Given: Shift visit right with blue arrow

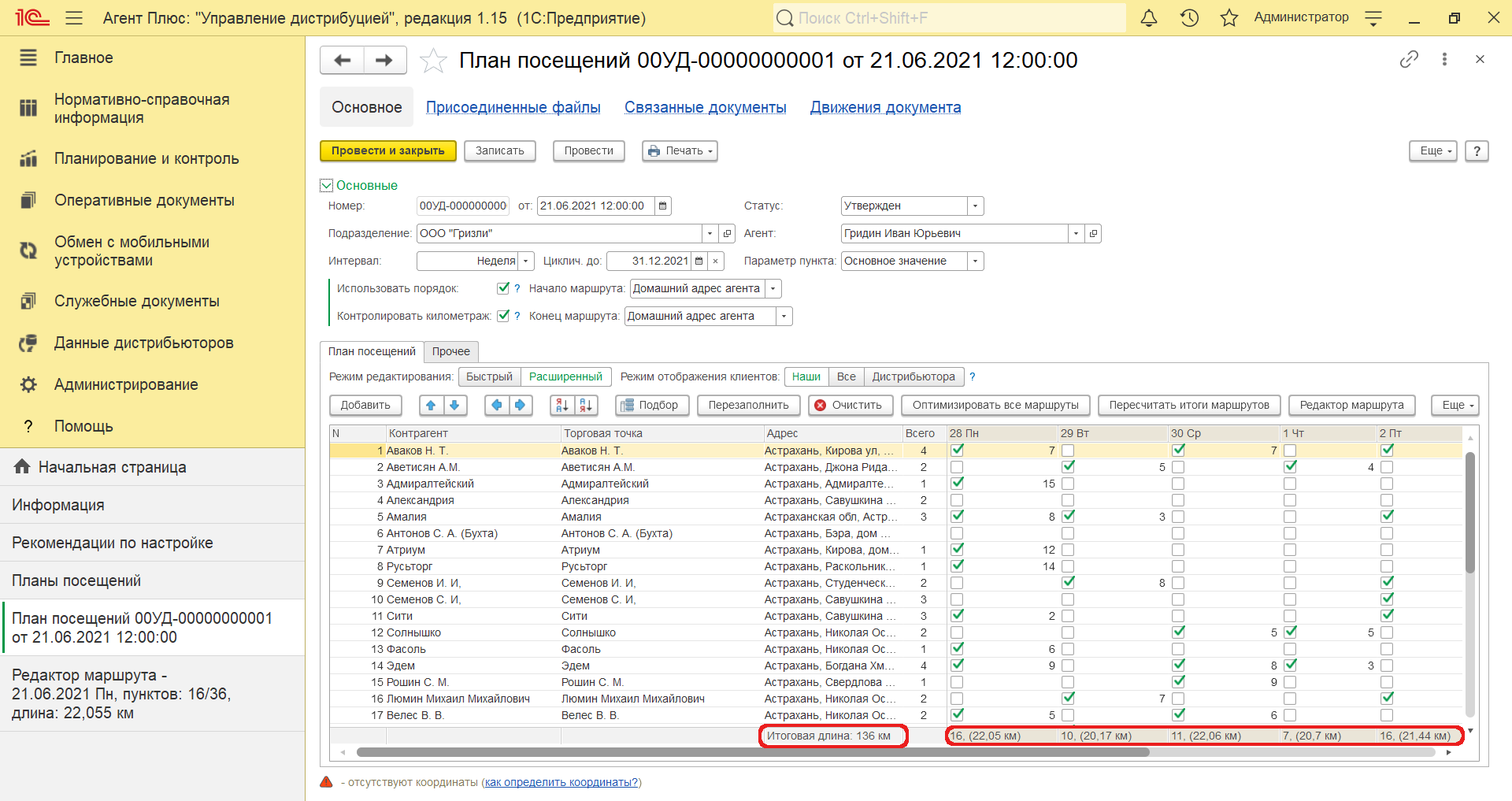Looking at the screenshot, I should [520, 405].
